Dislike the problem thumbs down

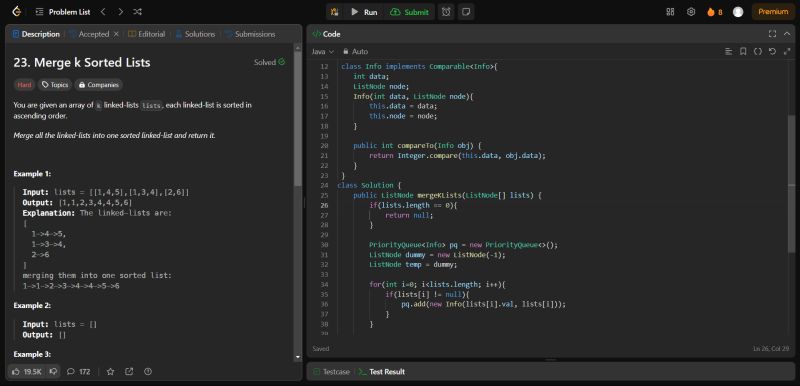coord(53,372)
